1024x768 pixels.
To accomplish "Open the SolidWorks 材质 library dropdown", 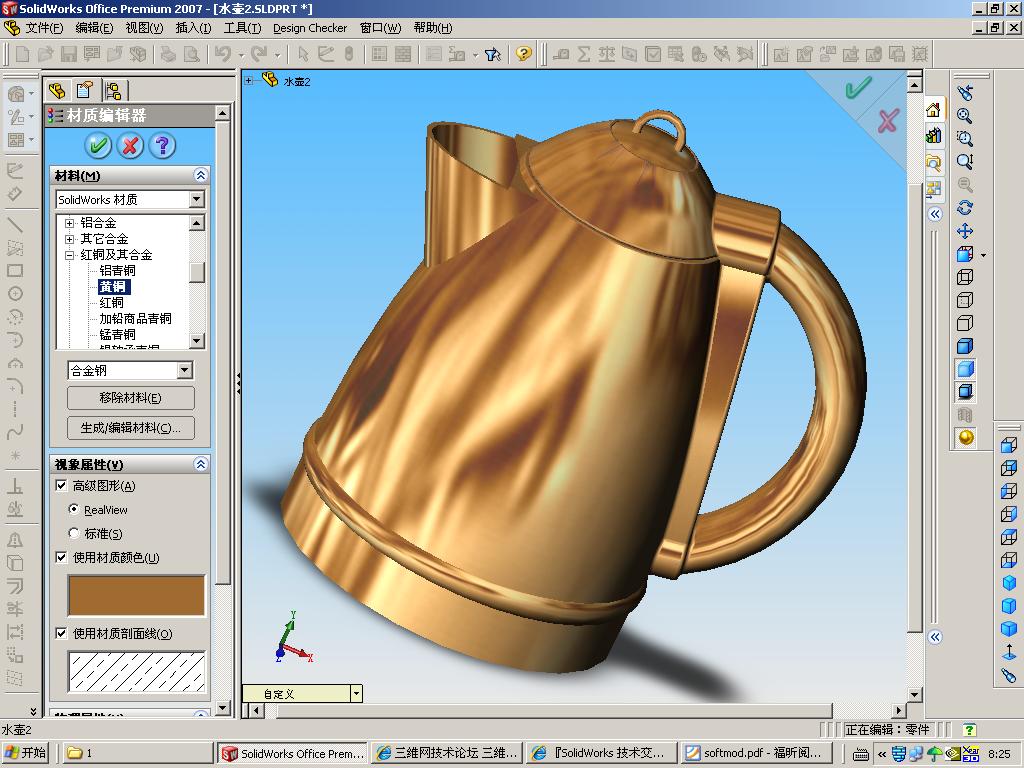I will 197,199.
